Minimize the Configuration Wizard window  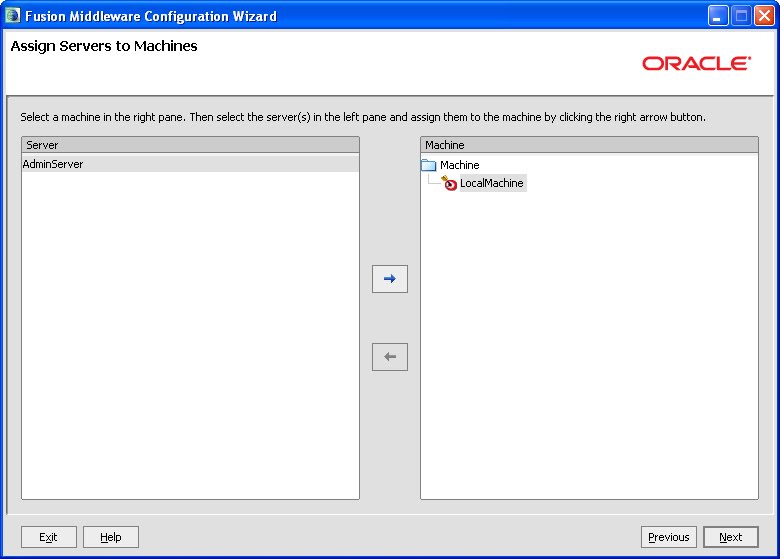pyautogui.click(x=717, y=16)
